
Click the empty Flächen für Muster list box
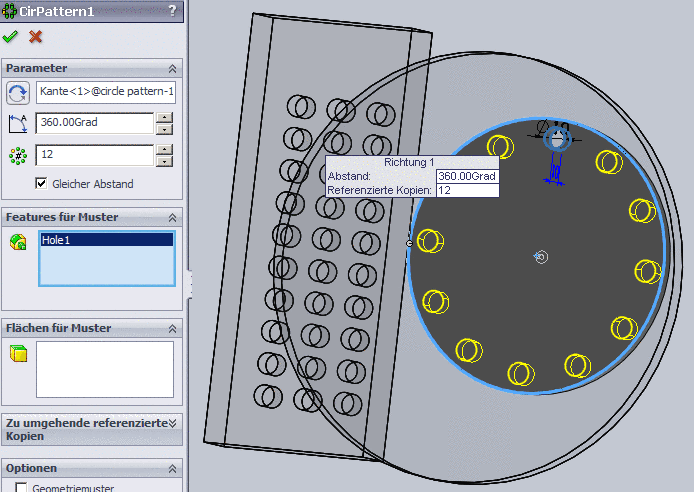pyautogui.click(x=105, y=369)
